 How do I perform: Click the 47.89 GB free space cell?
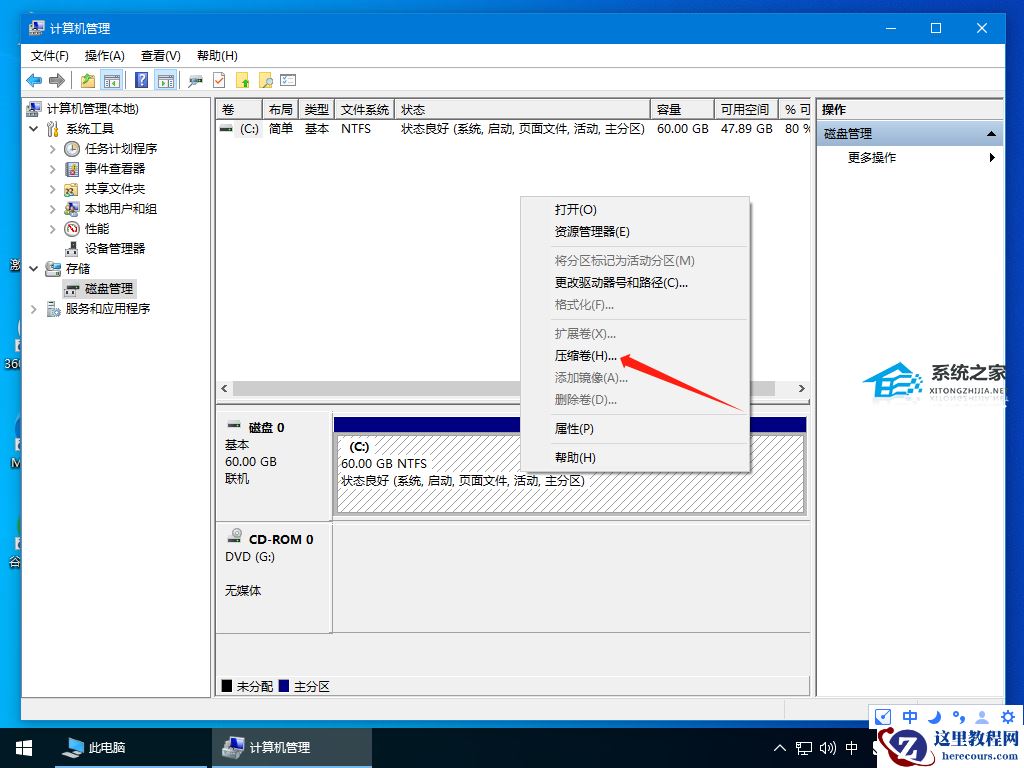pos(746,129)
